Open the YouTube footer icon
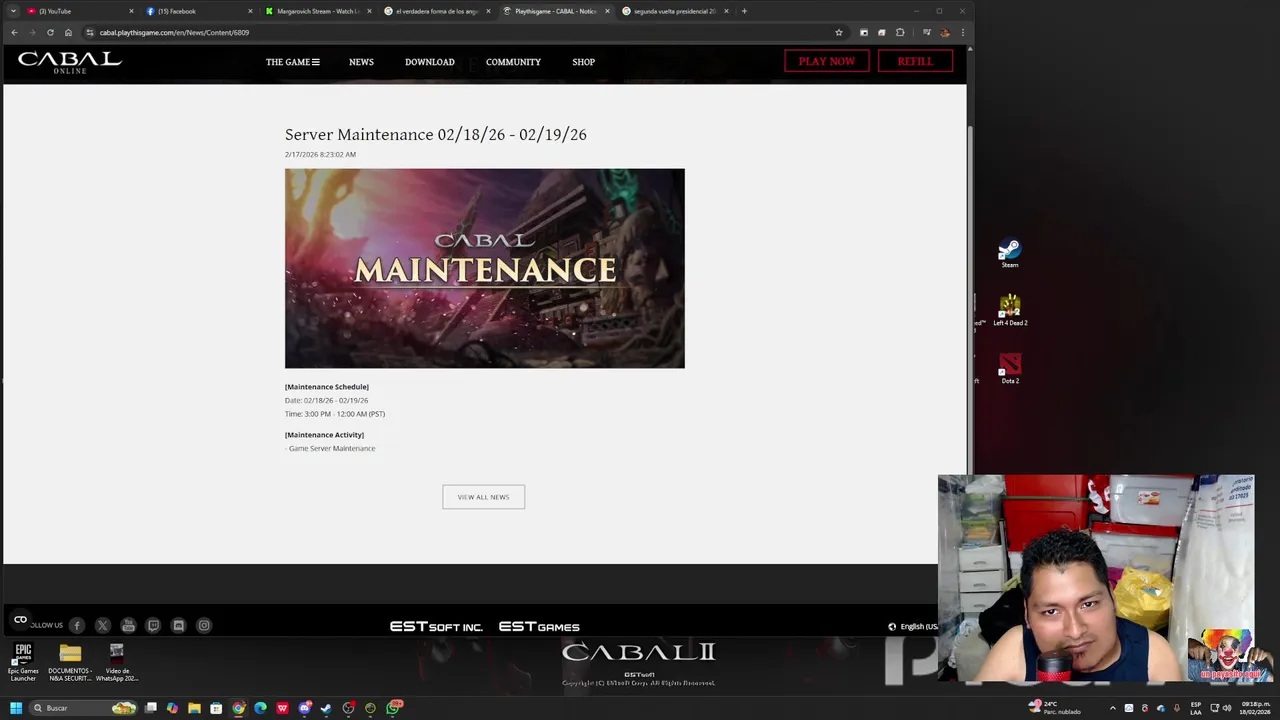The width and height of the screenshot is (1280, 720). (x=128, y=625)
